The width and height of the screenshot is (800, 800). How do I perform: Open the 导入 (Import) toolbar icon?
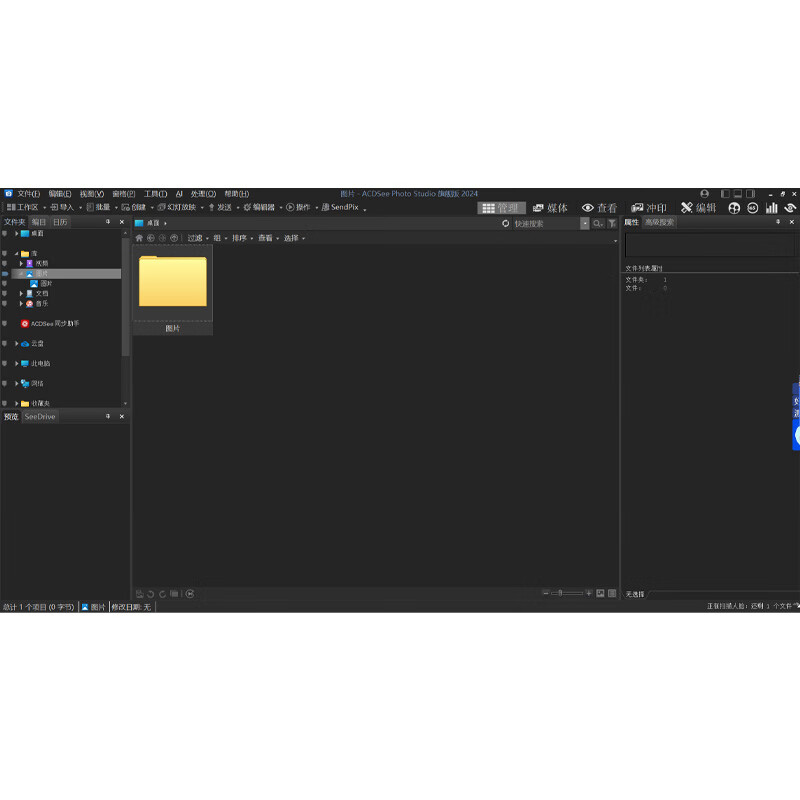tap(60, 209)
